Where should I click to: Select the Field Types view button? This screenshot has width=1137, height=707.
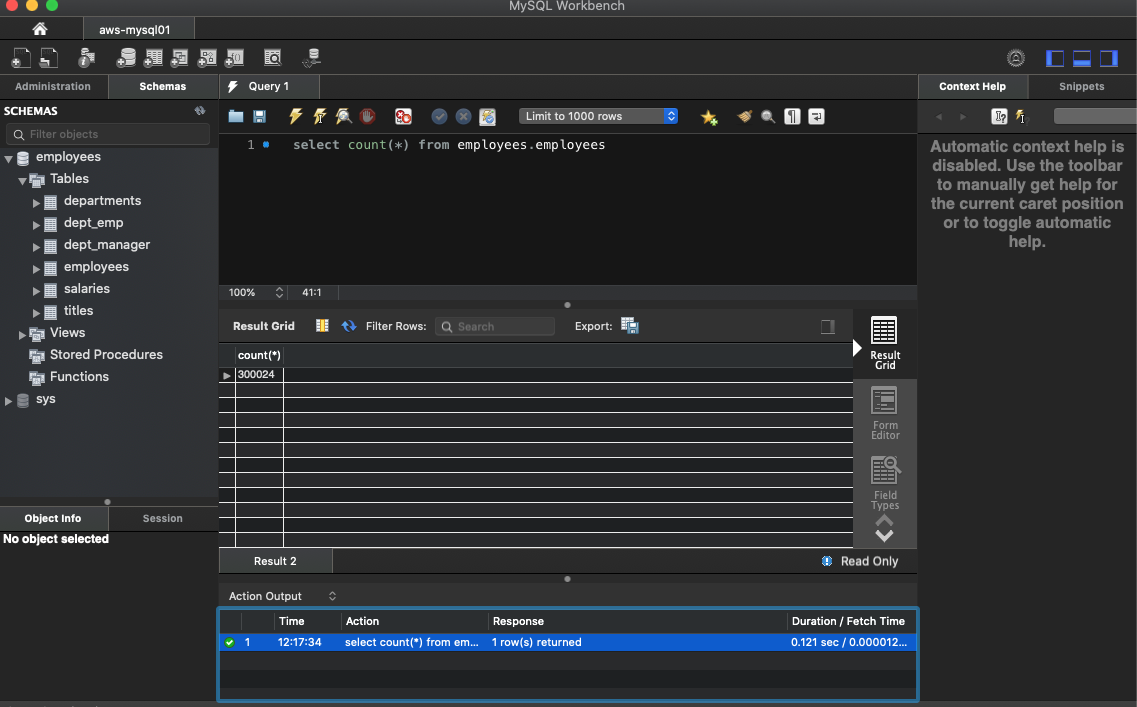tap(884, 483)
